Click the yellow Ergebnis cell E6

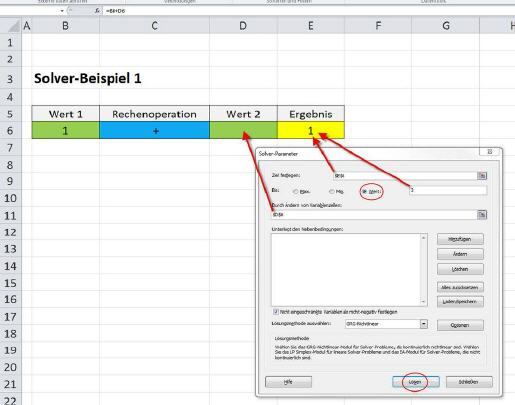(x=311, y=130)
